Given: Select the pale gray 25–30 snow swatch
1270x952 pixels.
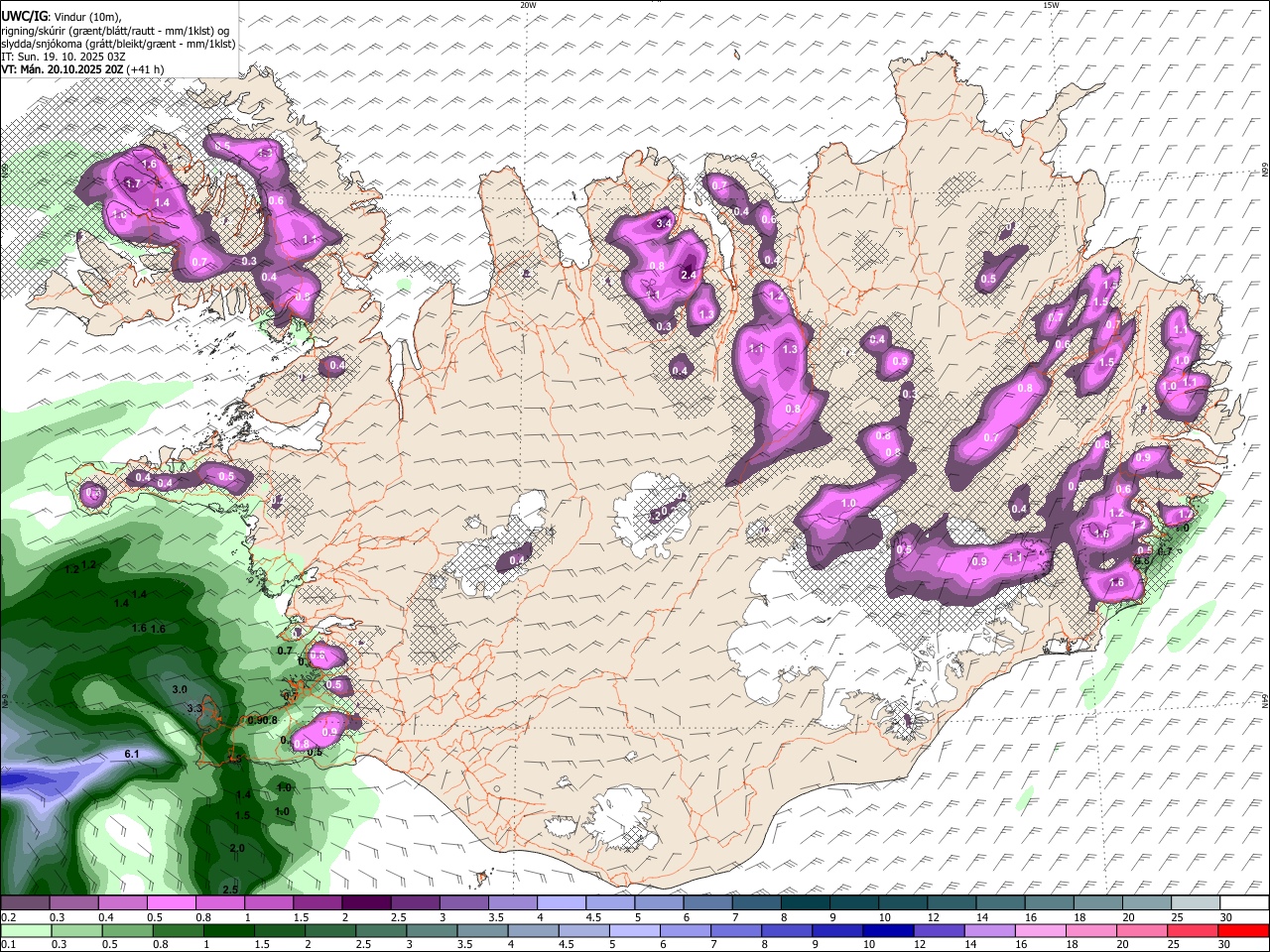Looking at the screenshot, I should tap(1196, 903).
